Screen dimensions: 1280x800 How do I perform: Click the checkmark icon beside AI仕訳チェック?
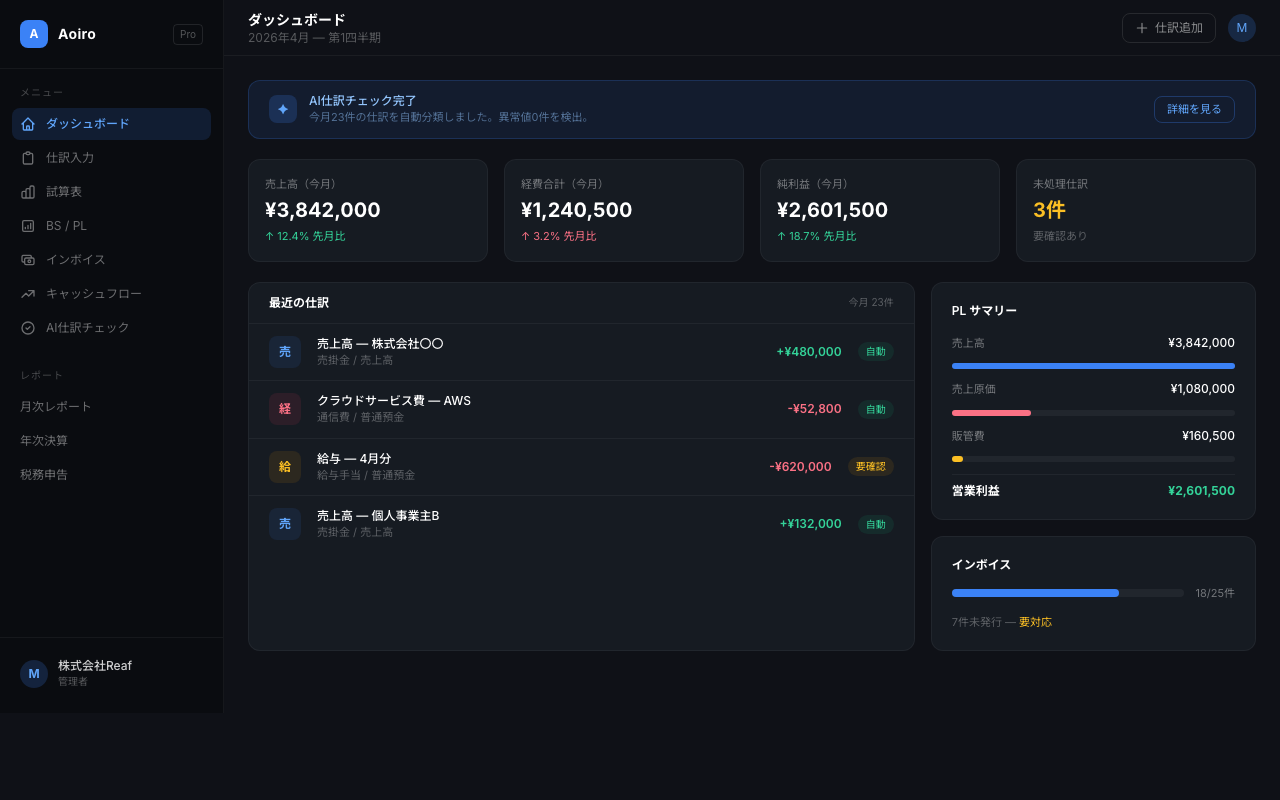(x=28, y=328)
